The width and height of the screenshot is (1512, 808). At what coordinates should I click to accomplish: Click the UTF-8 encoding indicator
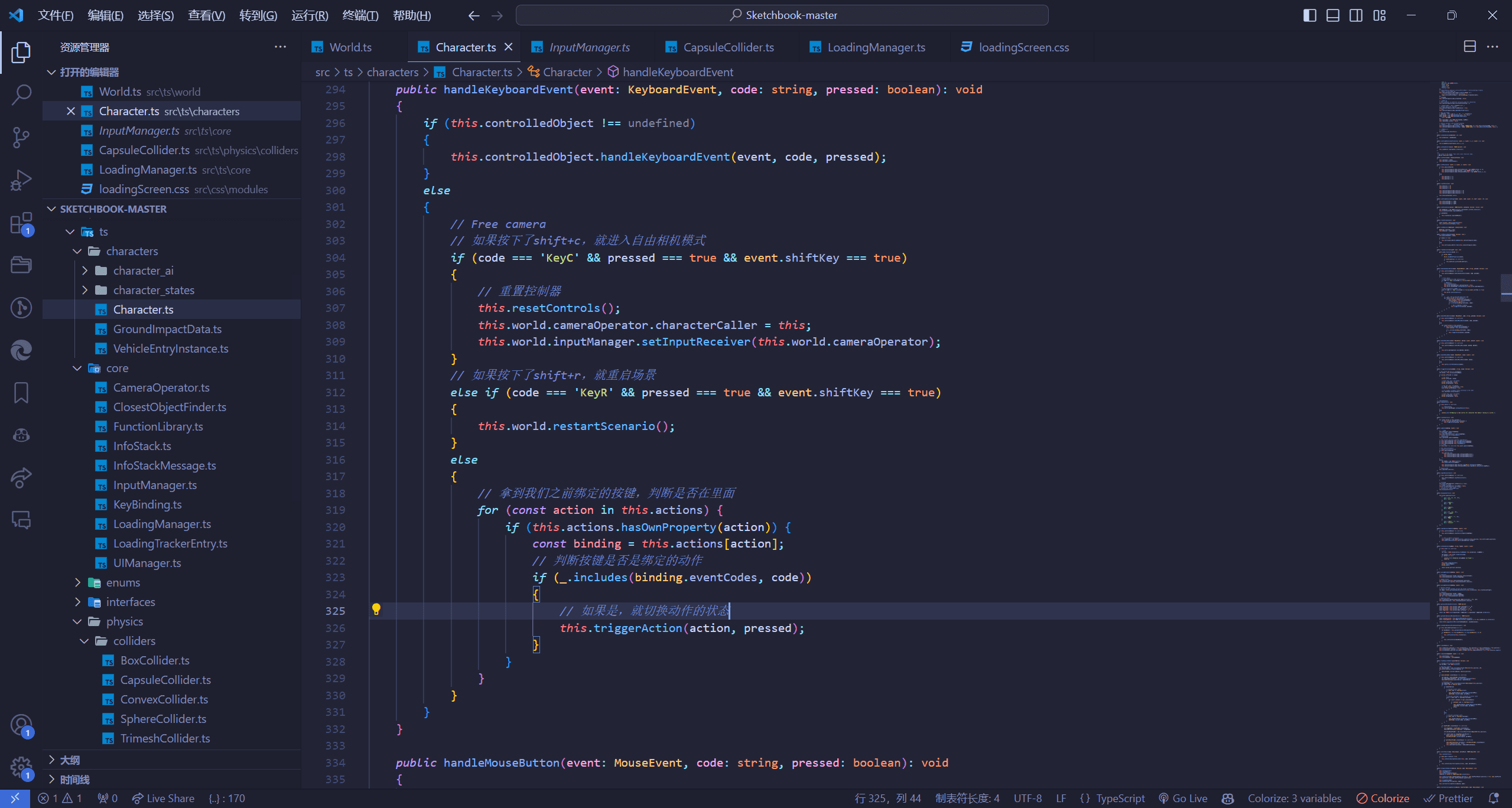pyautogui.click(x=1027, y=798)
